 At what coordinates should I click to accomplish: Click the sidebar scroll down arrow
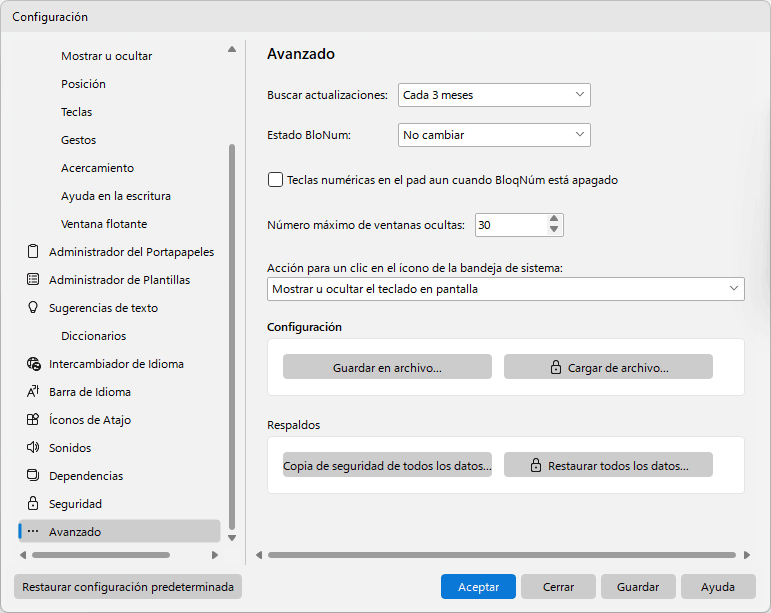tap(232, 538)
